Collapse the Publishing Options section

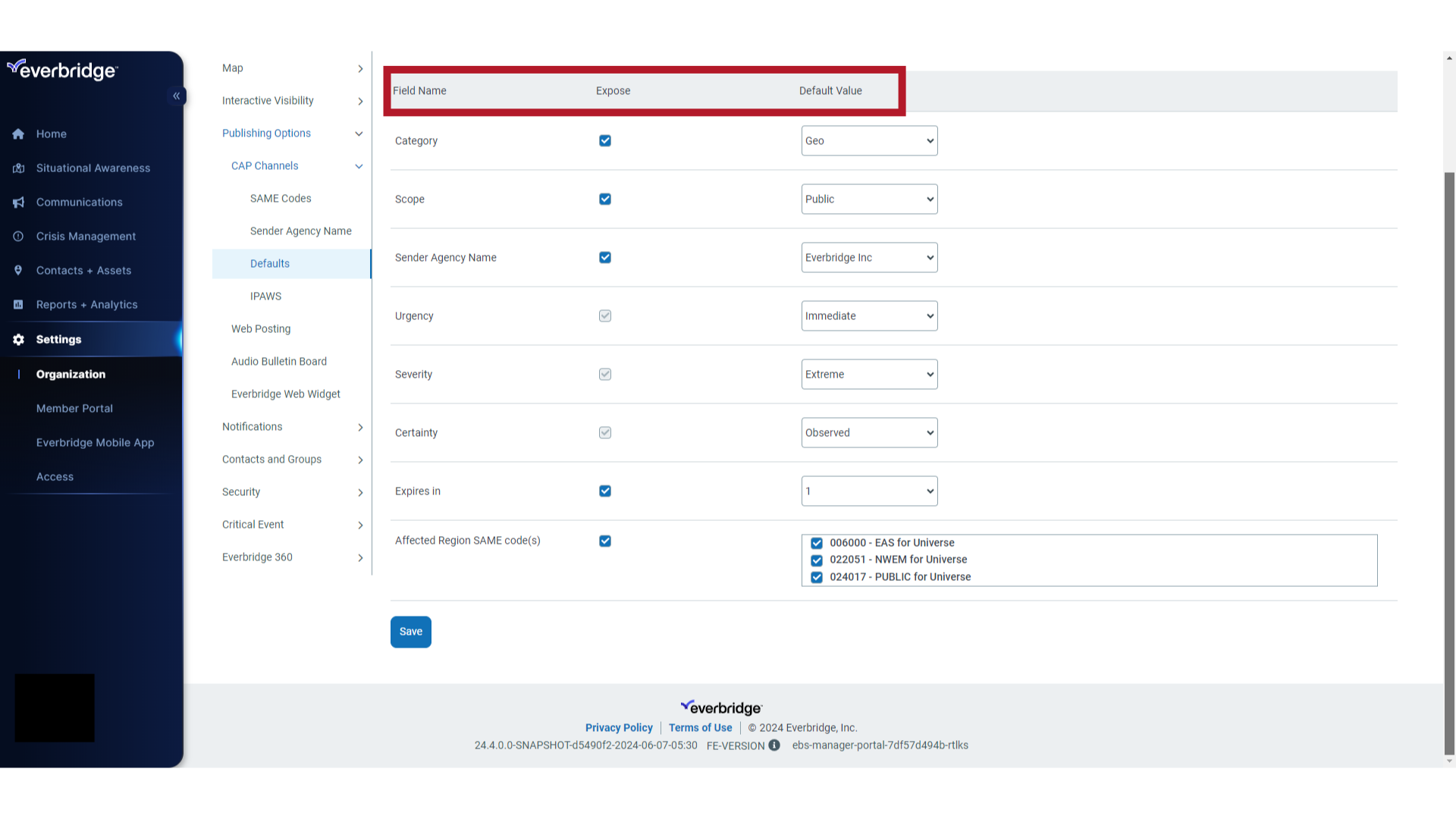point(359,133)
